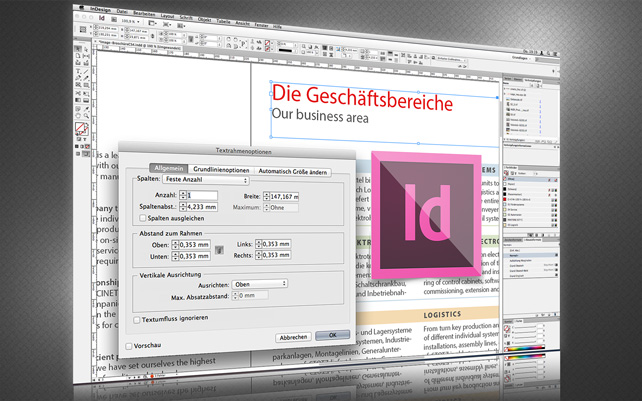Select the Eyedropper tool
Image resolution: width=642 pixels, height=401 pixels.
click(86, 109)
